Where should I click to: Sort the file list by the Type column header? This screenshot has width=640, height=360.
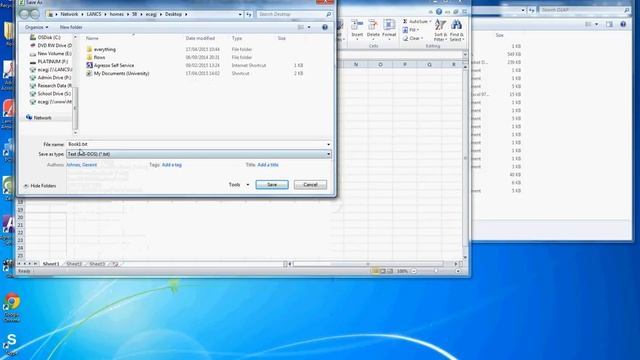[x=237, y=38]
